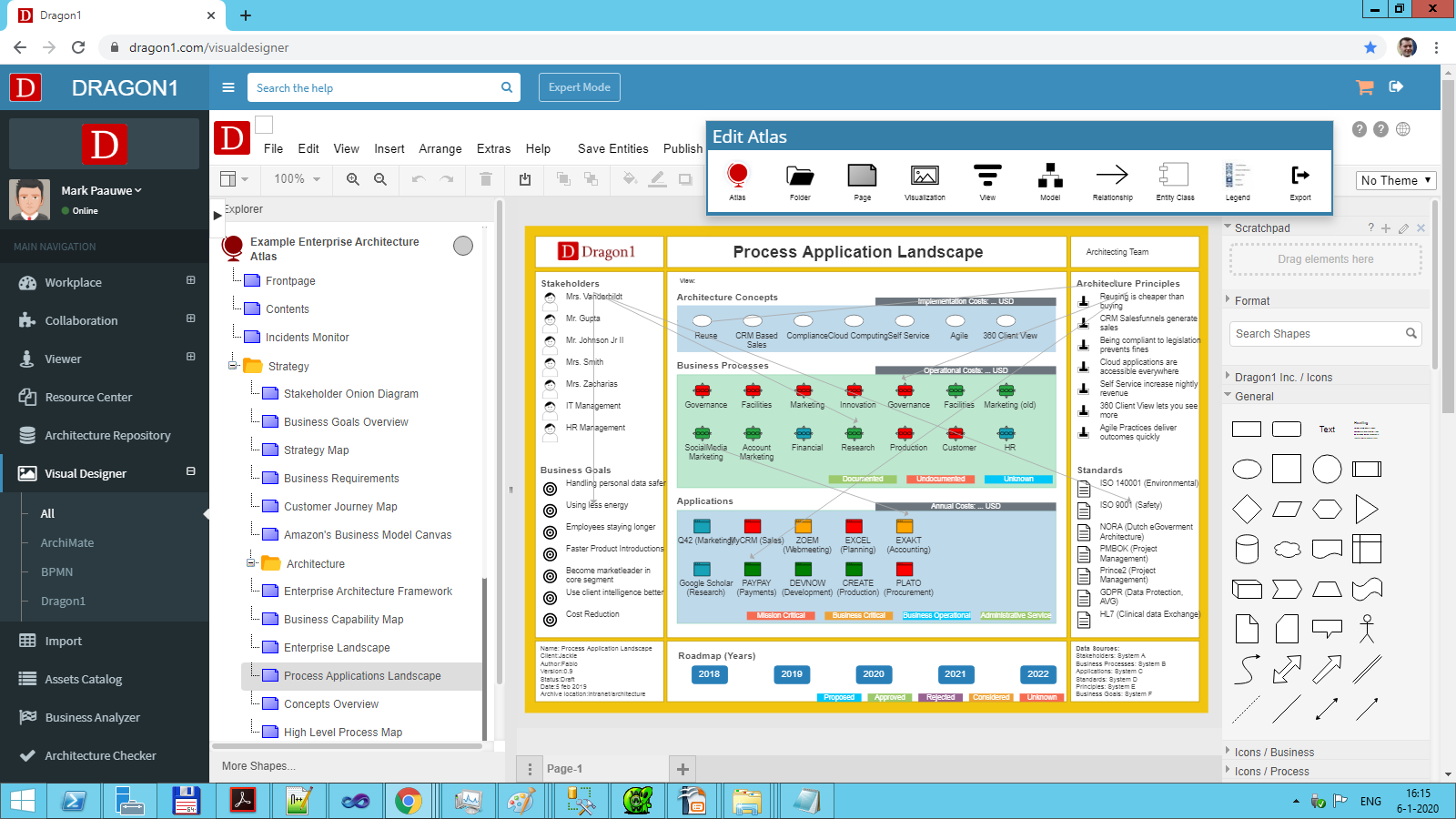This screenshot has width=1456, height=819.
Task: Select the Page icon in Edit Atlas
Action: (862, 177)
